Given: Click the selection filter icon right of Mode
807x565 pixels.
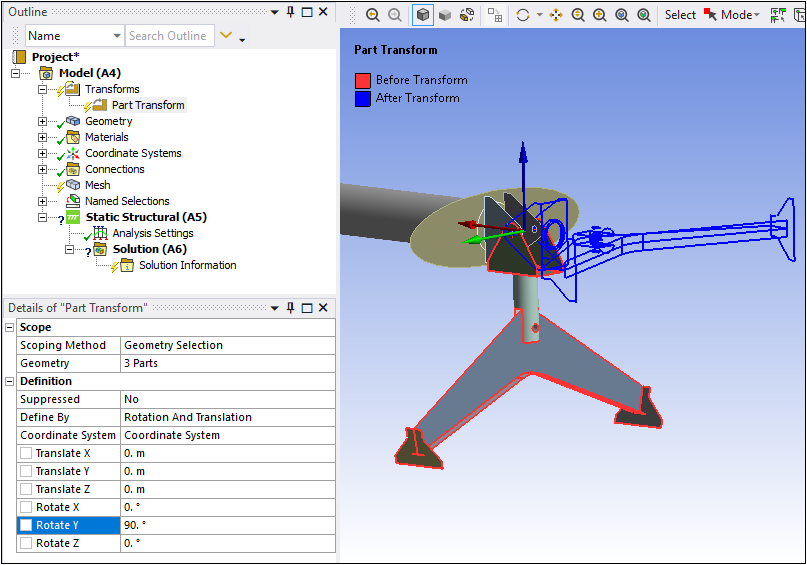Looking at the screenshot, I should (778, 15).
